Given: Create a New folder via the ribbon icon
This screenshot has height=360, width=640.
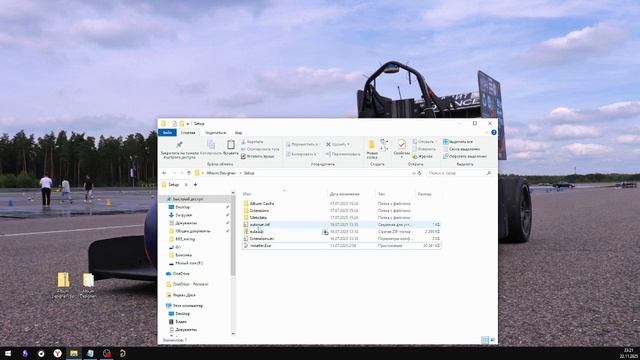Looking at the screenshot, I should click(372, 144).
